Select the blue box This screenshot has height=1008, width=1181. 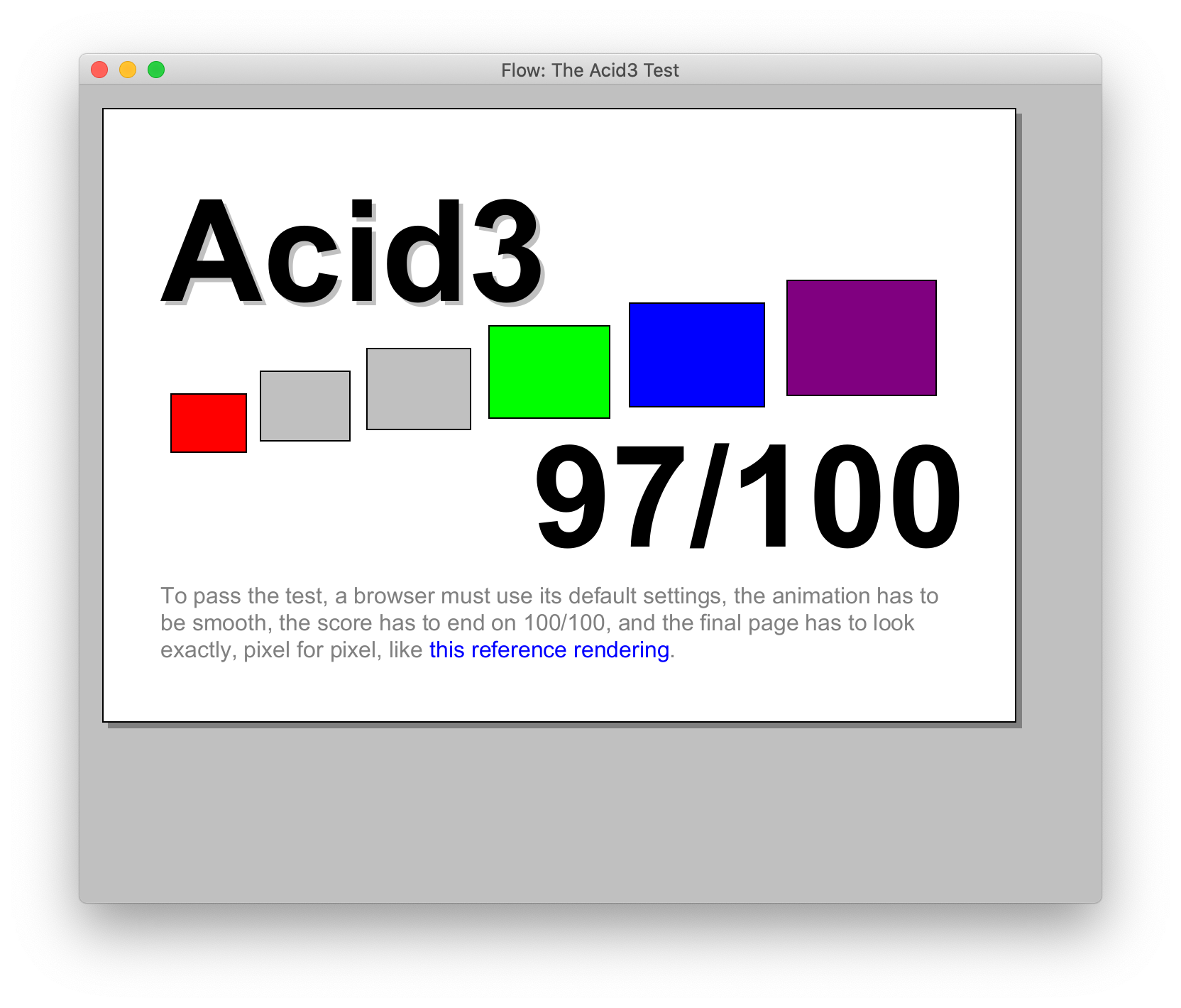(x=697, y=355)
